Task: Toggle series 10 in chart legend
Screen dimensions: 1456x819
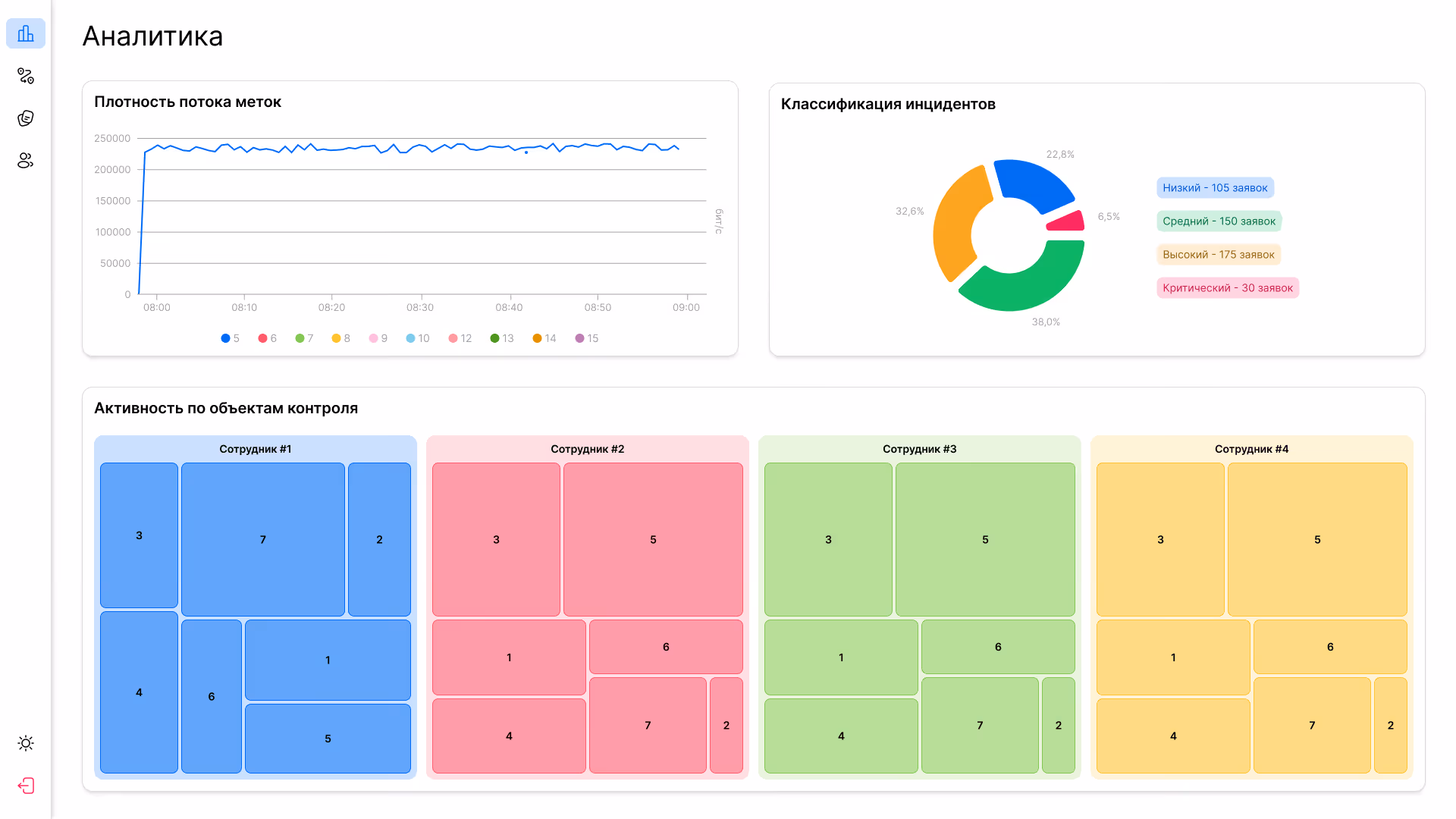Action: (418, 338)
